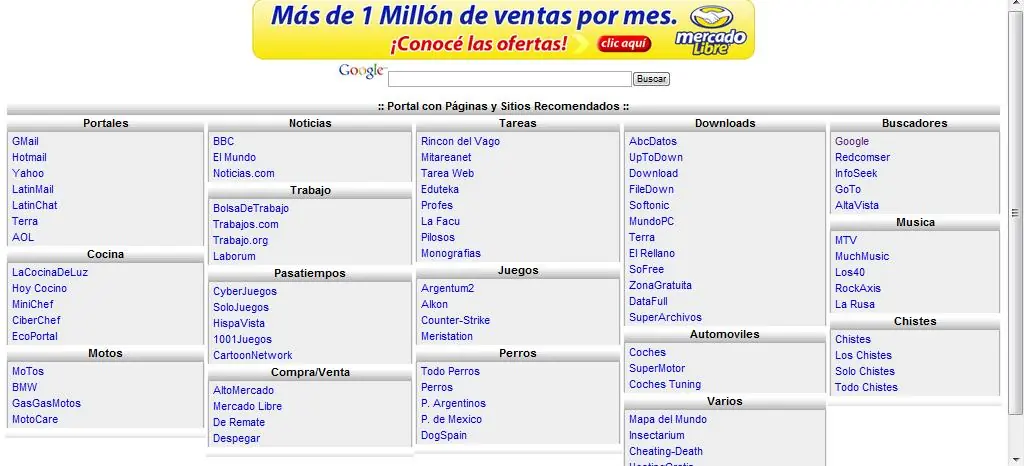Open the Argentum2 game link
The height and width of the screenshot is (466, 1024).
click(447, 288)
